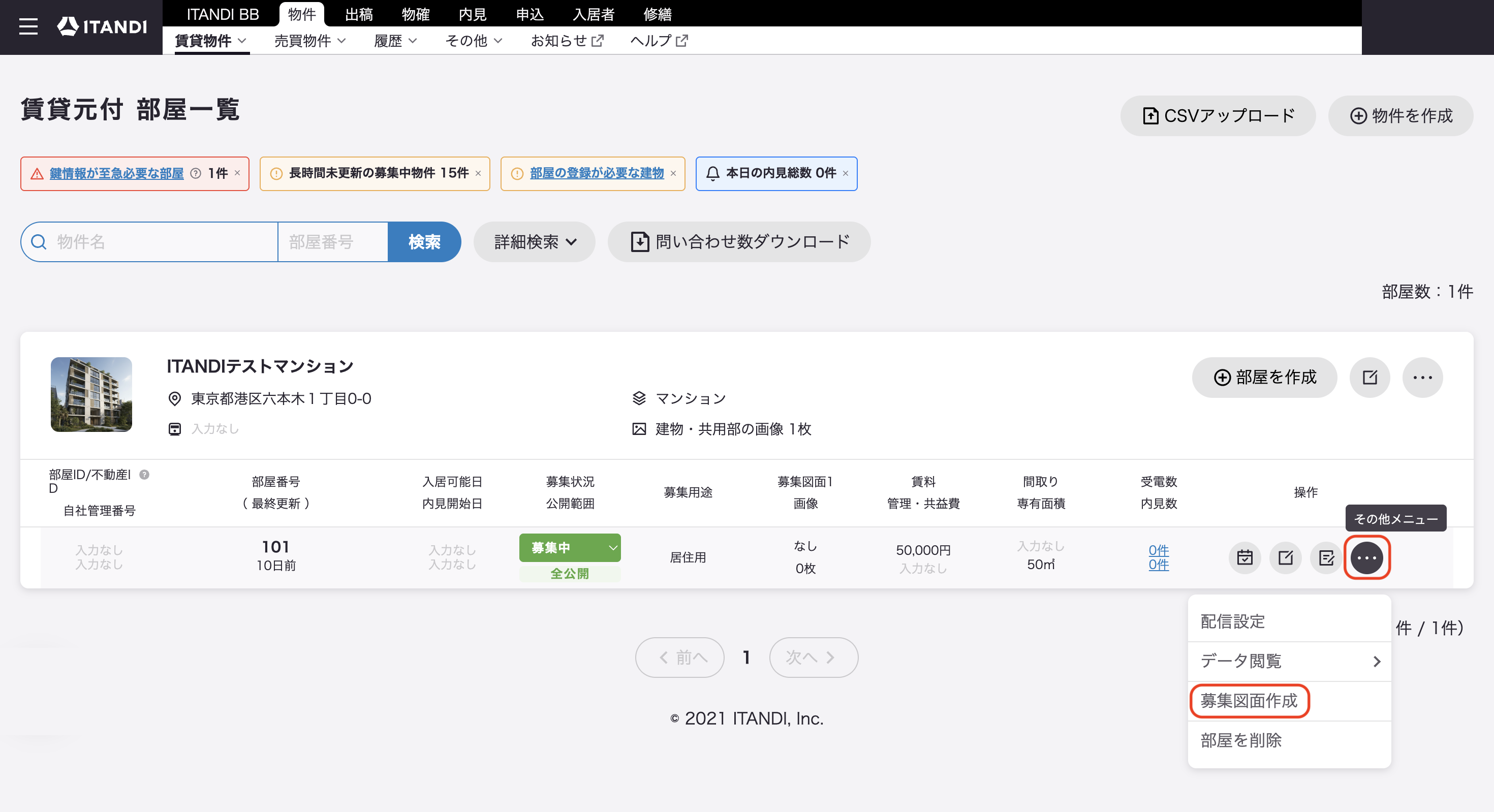Image resolution: width=1494 pixels, height=812 pixels.
Task: Click the edit icon in room 101 row
Action: point(1285,557)
